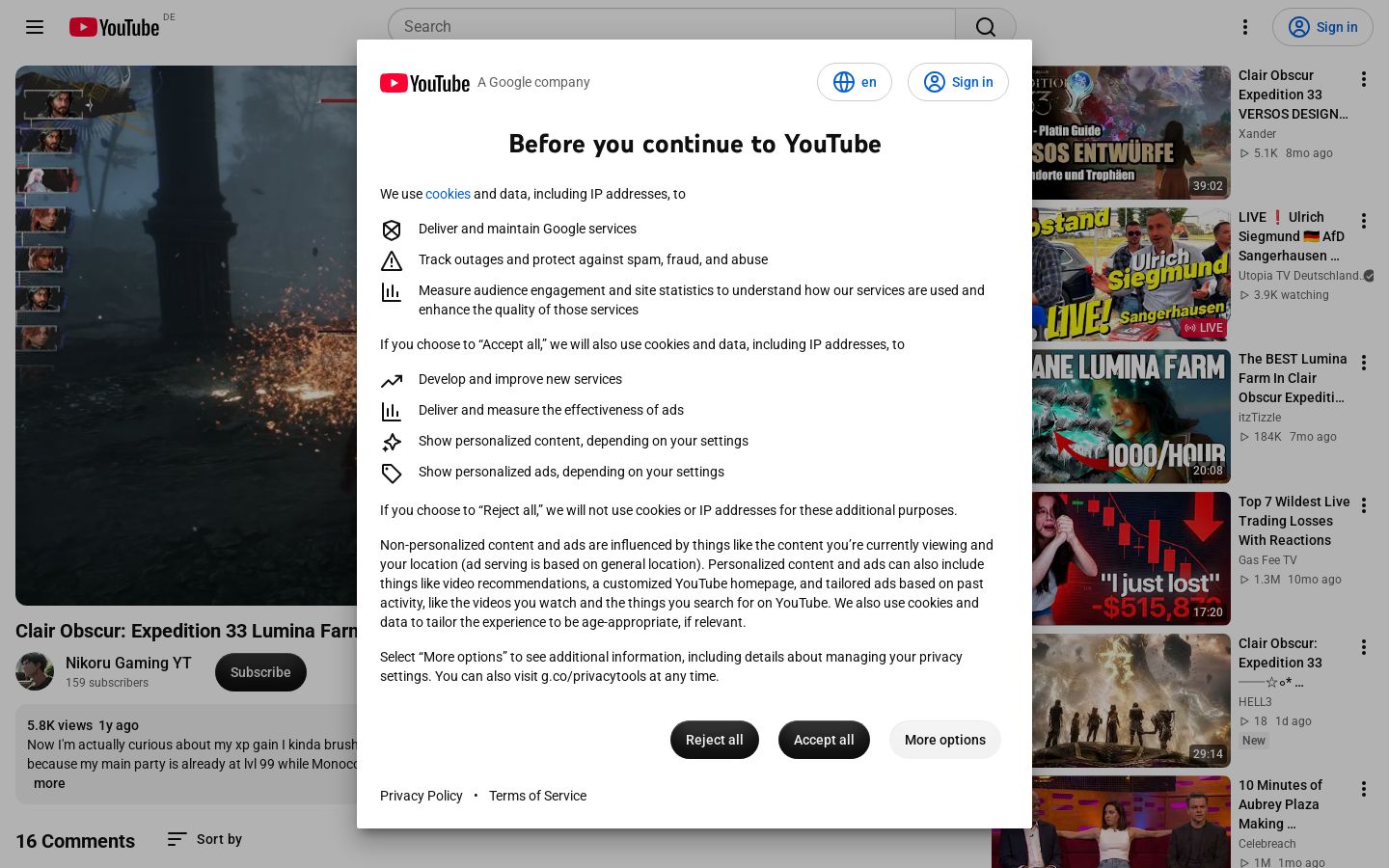
Task: Go to the YouTube home logo in the header
Action: click(x=114, y=27)
